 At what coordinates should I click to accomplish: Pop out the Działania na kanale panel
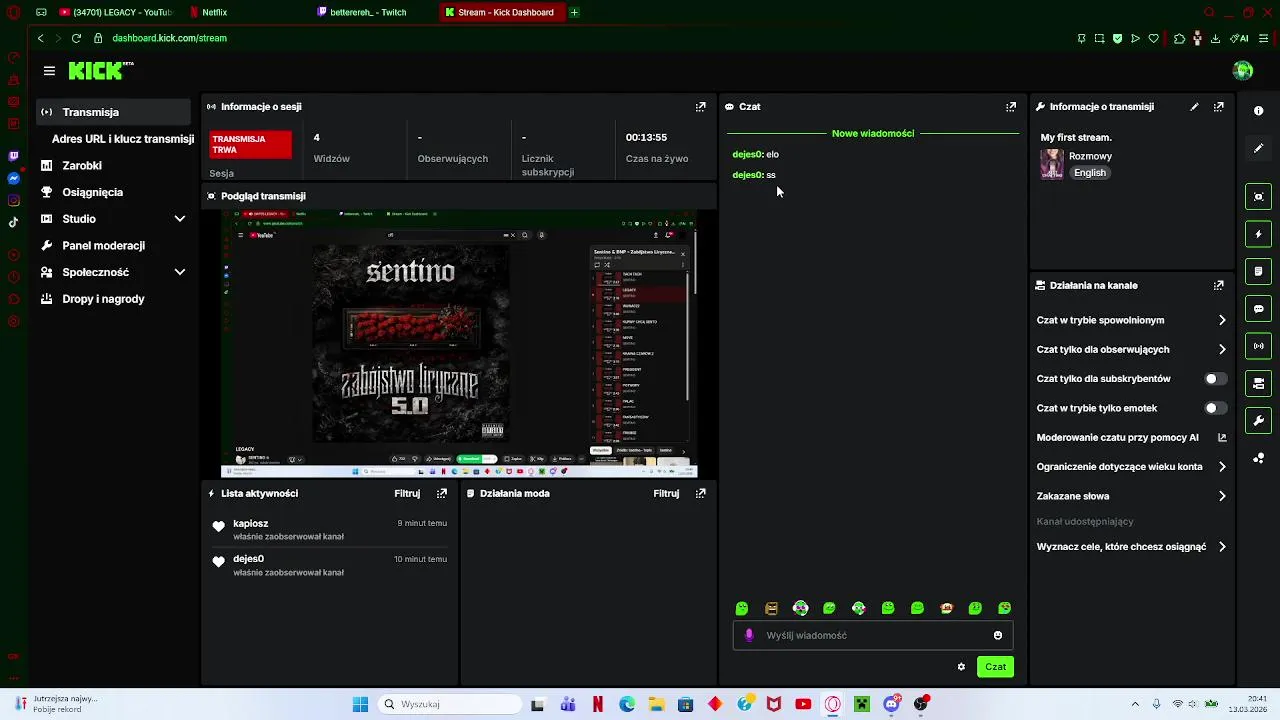1219,285
